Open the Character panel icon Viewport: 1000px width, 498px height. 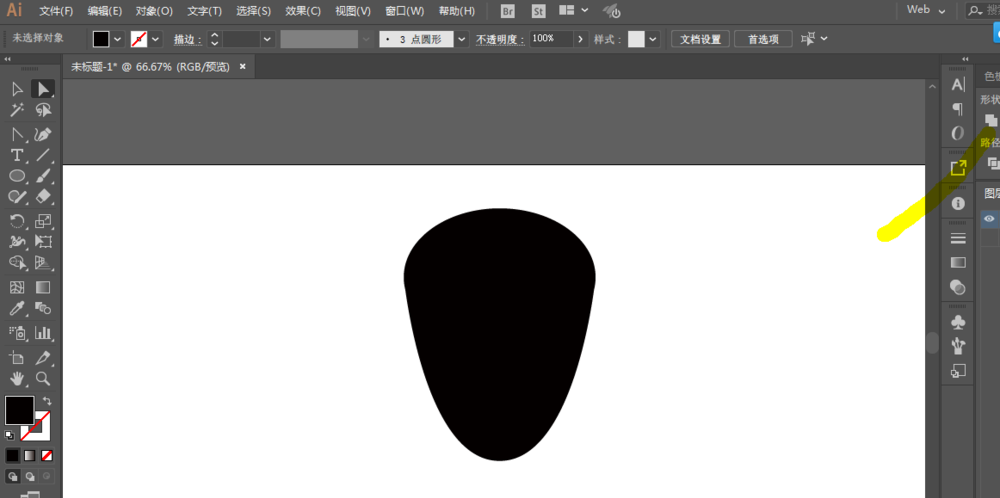(958, 85)
